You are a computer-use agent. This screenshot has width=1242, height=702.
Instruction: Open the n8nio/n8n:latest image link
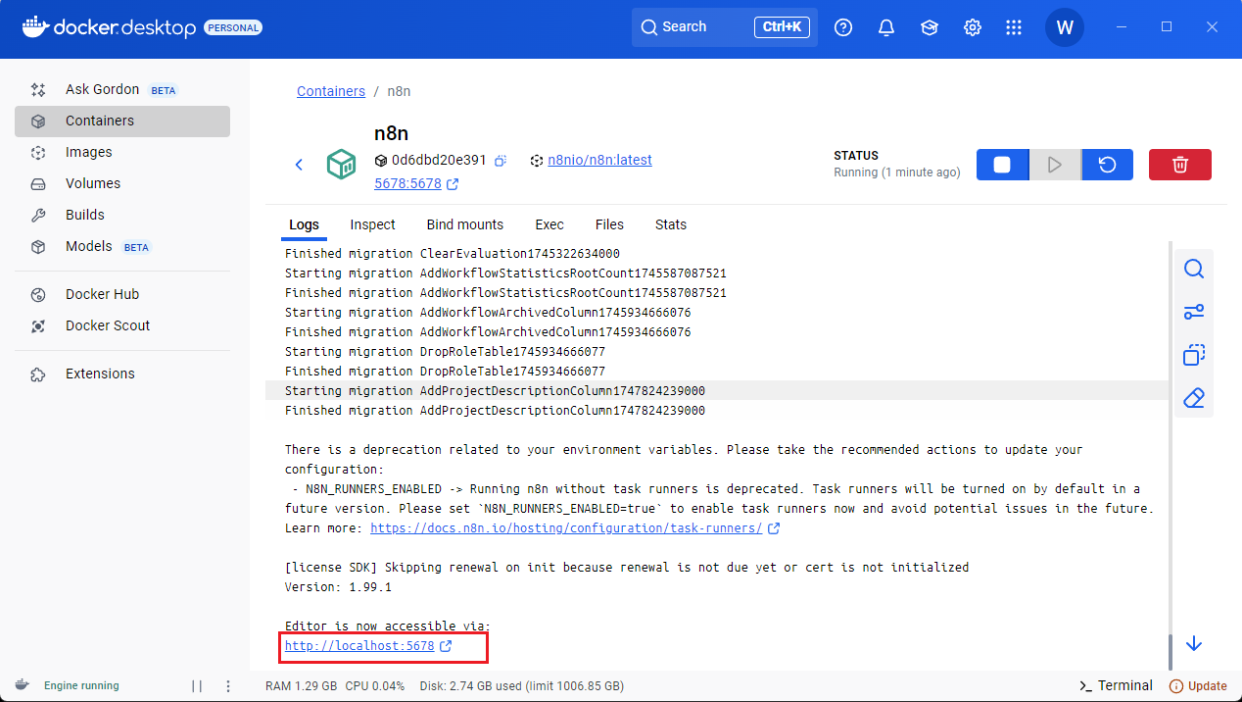599,160
